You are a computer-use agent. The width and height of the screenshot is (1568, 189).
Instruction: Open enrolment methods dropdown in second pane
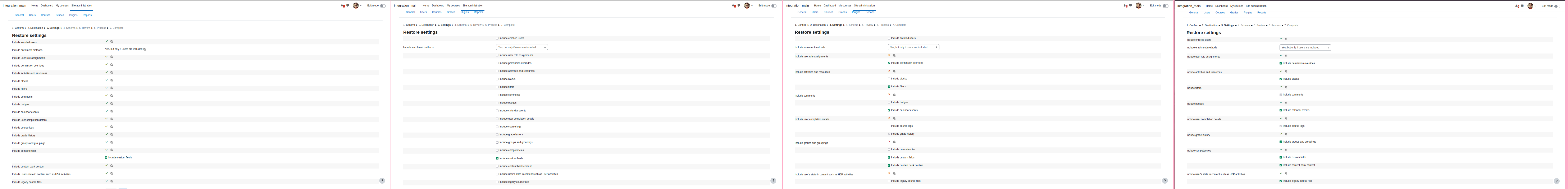point(522,47)
